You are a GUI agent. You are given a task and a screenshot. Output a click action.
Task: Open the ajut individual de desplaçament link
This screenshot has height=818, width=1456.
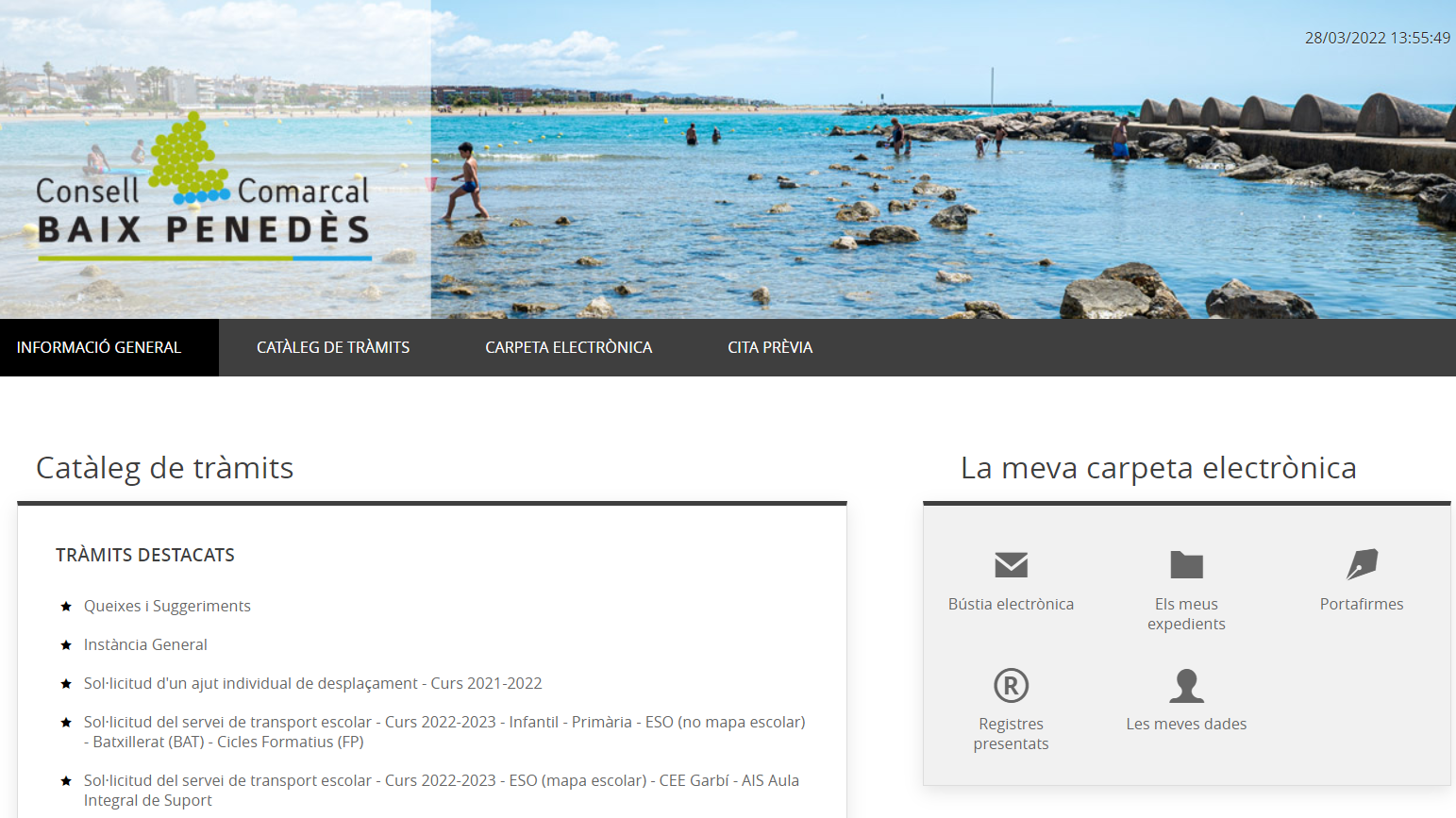coord(312,683)
